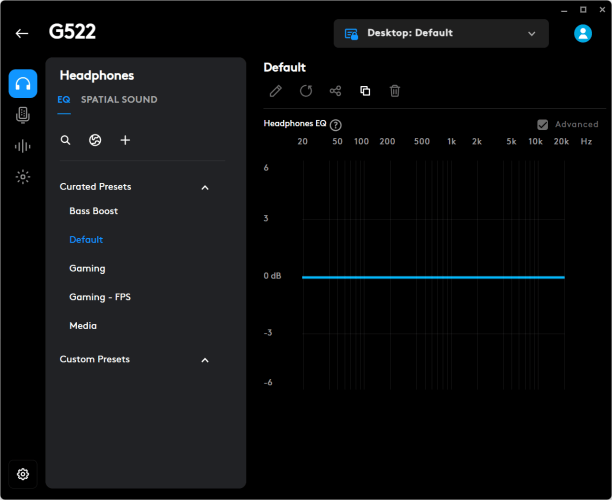This screenshot has height=500, width=612.
Task: Share the Default EQ preset
Action: (335, 91)
